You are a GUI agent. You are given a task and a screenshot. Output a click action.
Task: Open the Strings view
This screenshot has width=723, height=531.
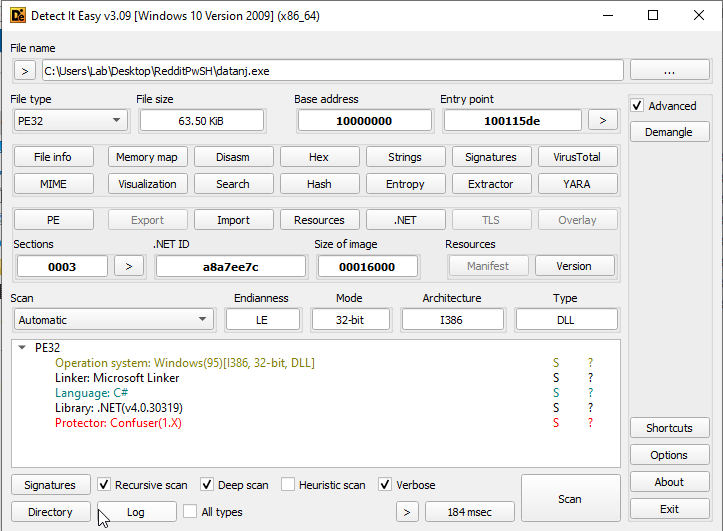(405, 157)
